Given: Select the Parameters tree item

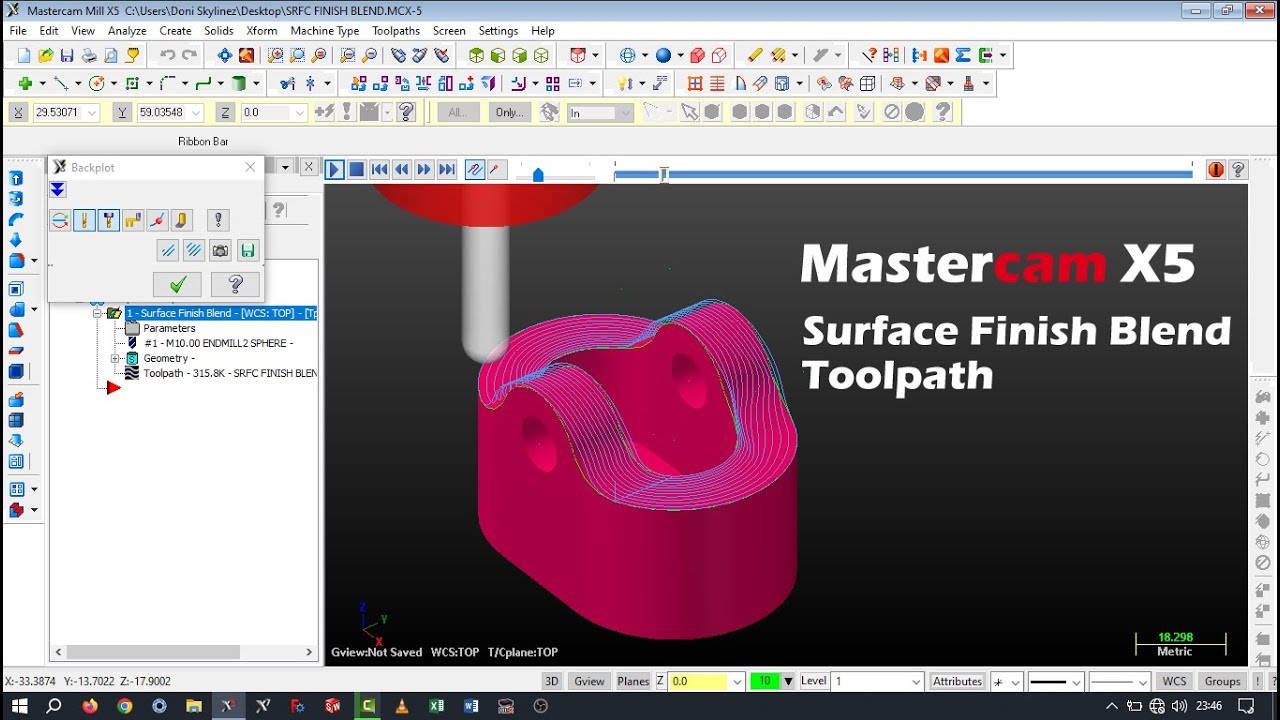Looking at the screenshot, I should point(169,328).
